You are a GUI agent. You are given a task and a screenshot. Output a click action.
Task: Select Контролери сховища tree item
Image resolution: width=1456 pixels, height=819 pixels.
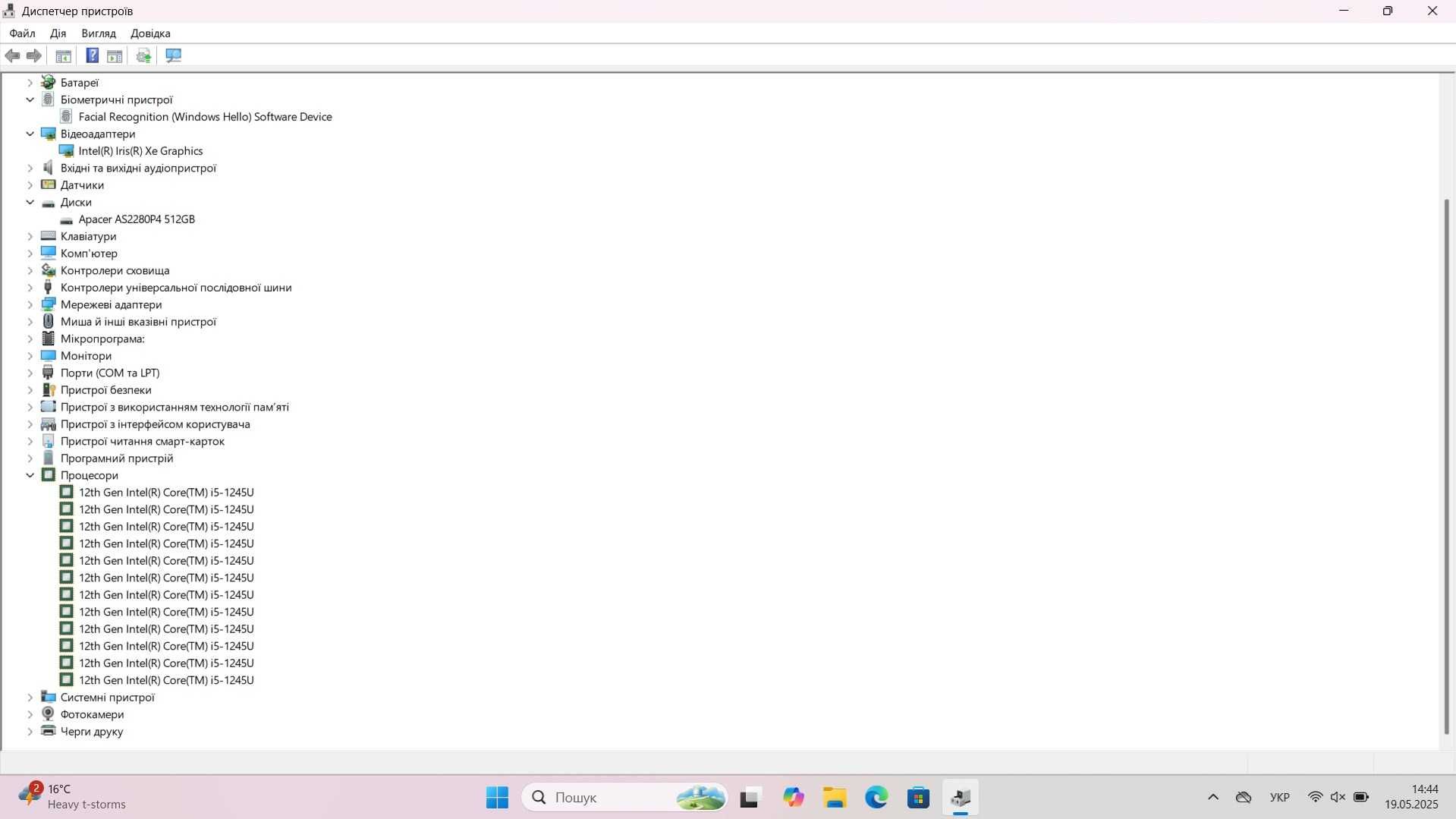pos(115,270)
